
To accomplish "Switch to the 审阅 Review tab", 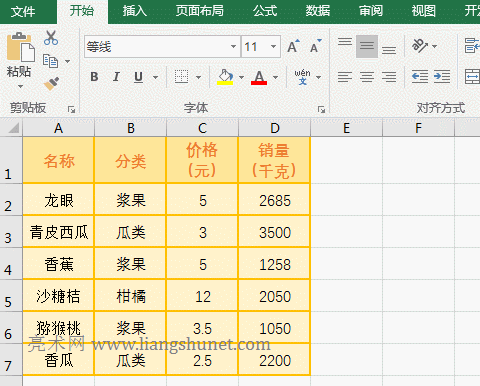I will (x=371, y=11).
